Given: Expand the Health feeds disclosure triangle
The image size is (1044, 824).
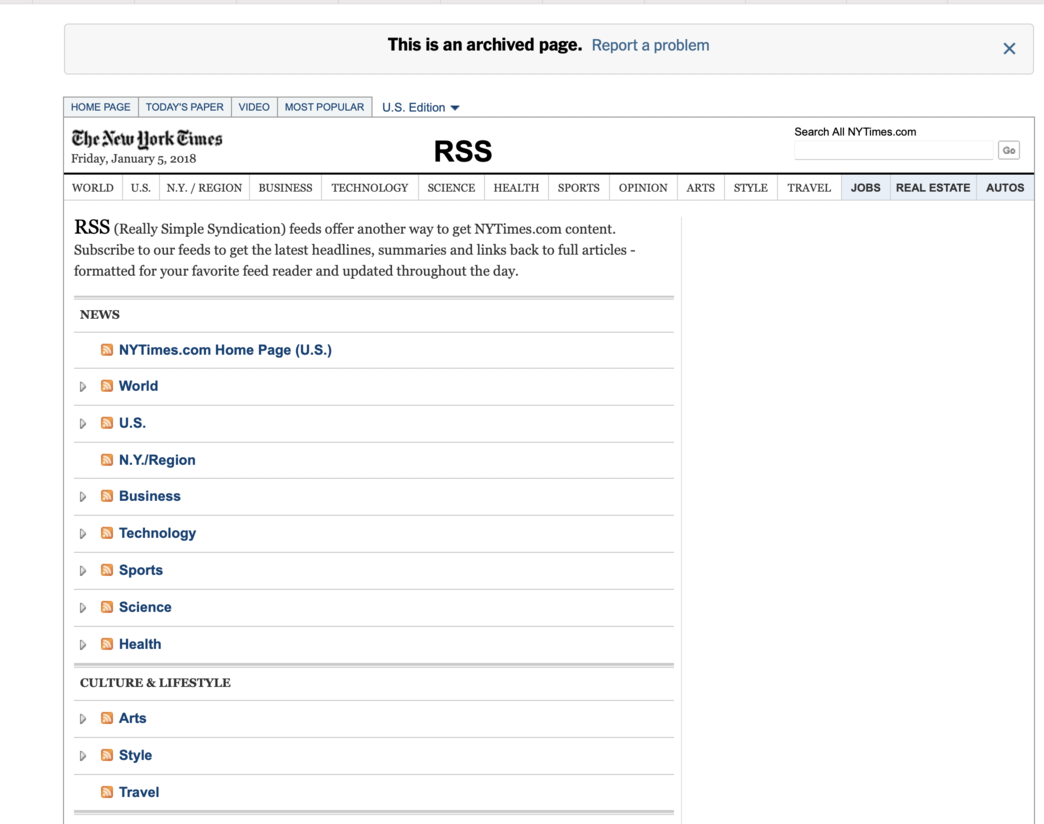Looking at the screenshot, I should tap(83, 645).
